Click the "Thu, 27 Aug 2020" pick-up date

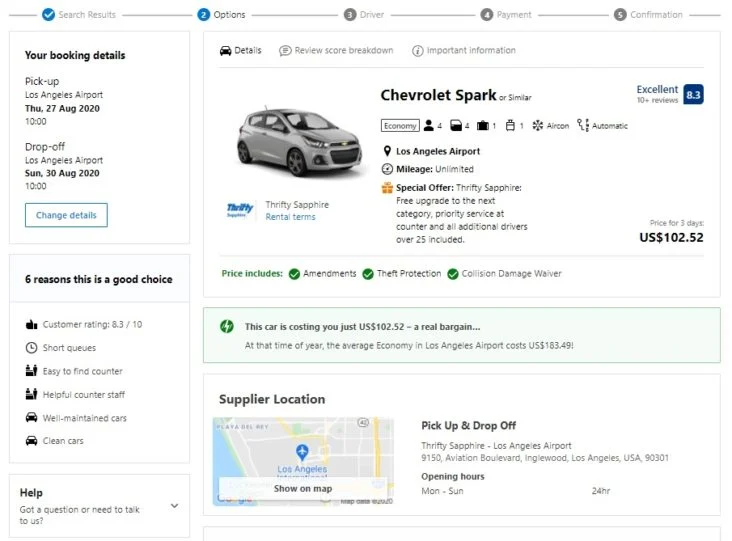63,108
